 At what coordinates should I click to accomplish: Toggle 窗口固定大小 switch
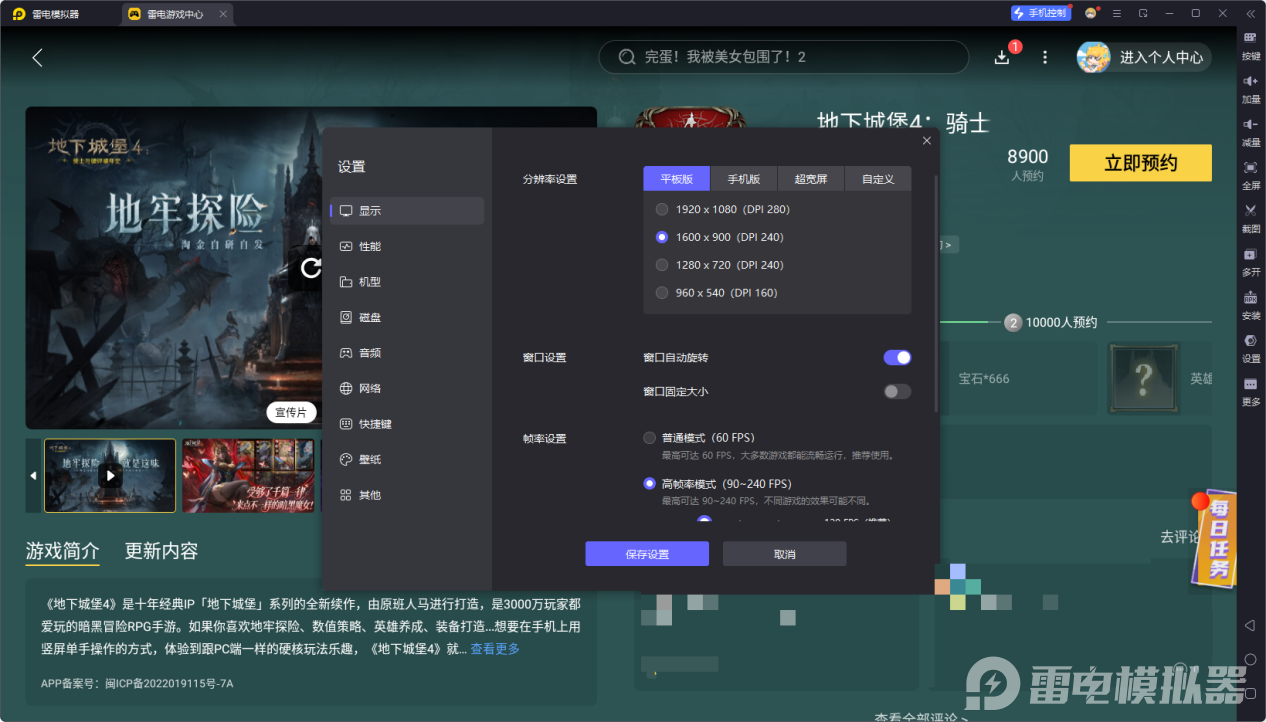[897, 391]
